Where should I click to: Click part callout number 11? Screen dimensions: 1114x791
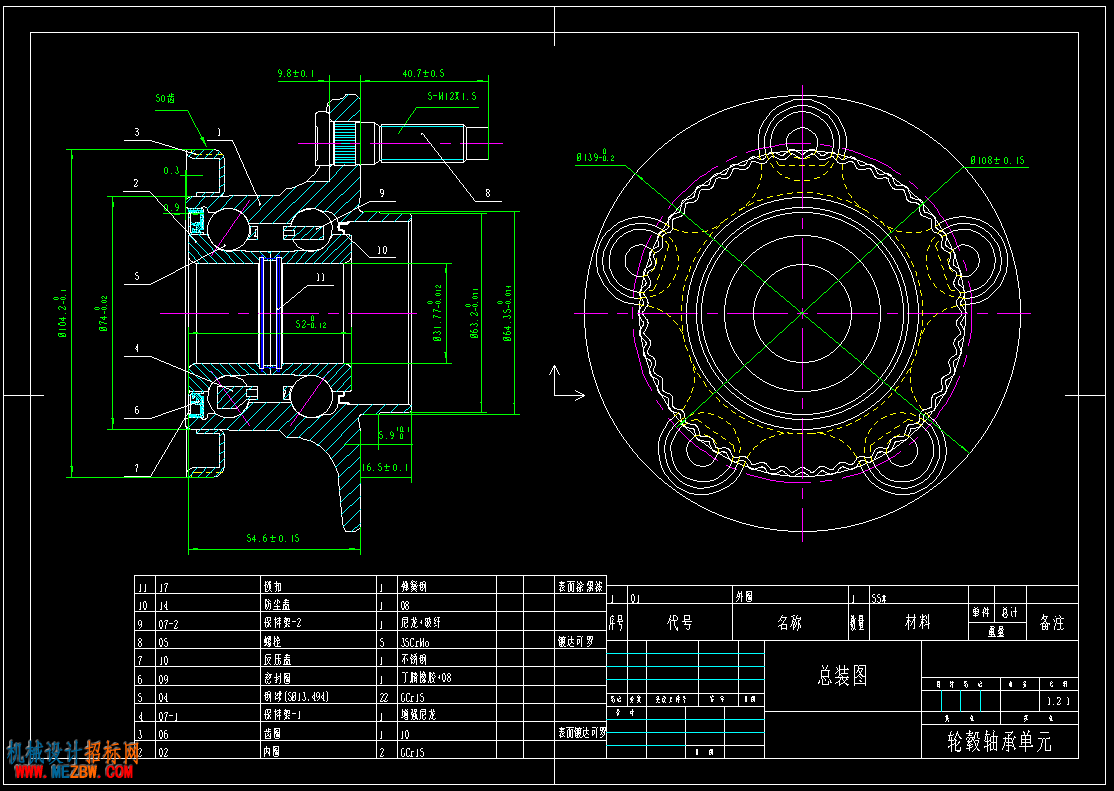(320, 277)
